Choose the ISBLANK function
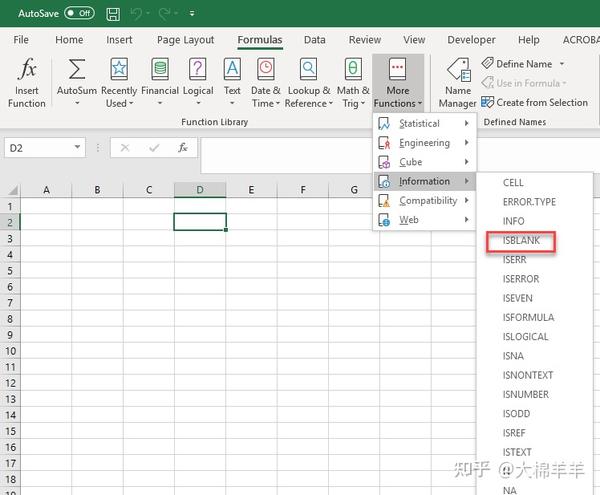This screenshot has height=495, width=600. tap(521, 241)
